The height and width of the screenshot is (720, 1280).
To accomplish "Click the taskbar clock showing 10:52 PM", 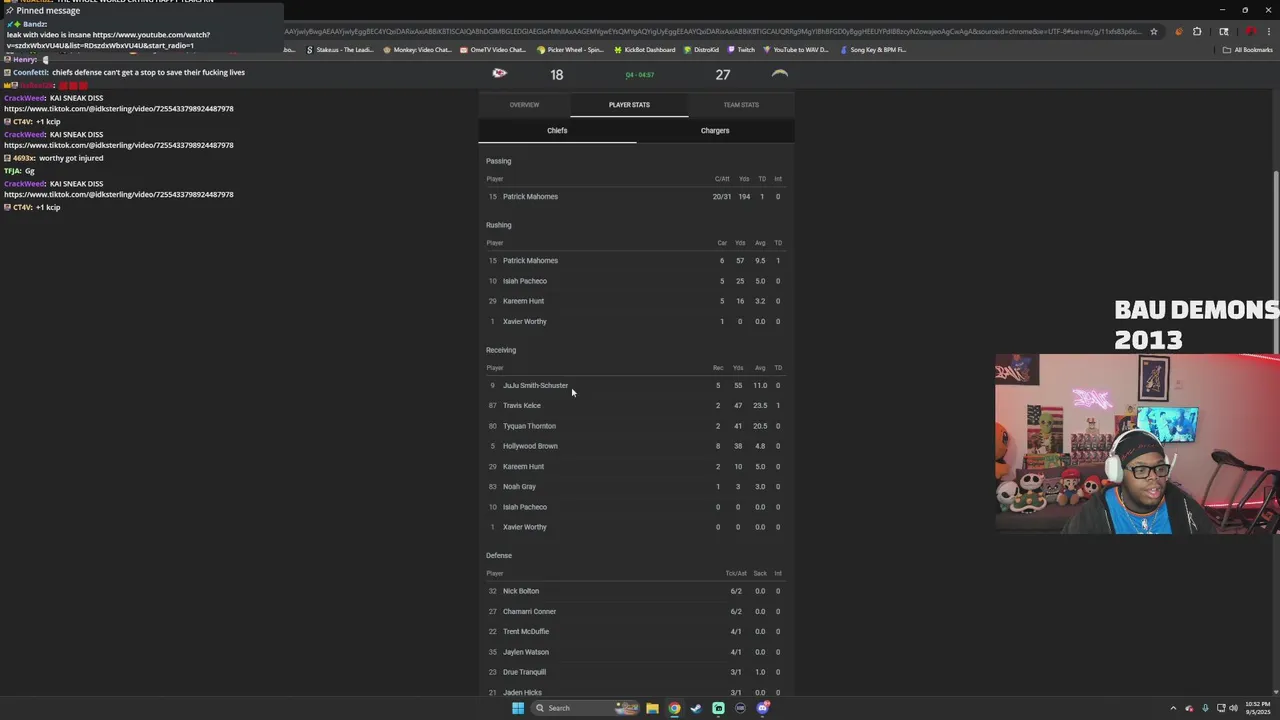I will (x=1258, y=708).
